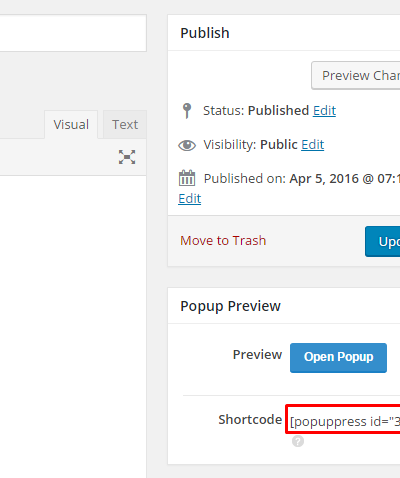Screen dimensions: 400x478
Task: Switch to the Visual editor tab
Action: tap(71, 124)
